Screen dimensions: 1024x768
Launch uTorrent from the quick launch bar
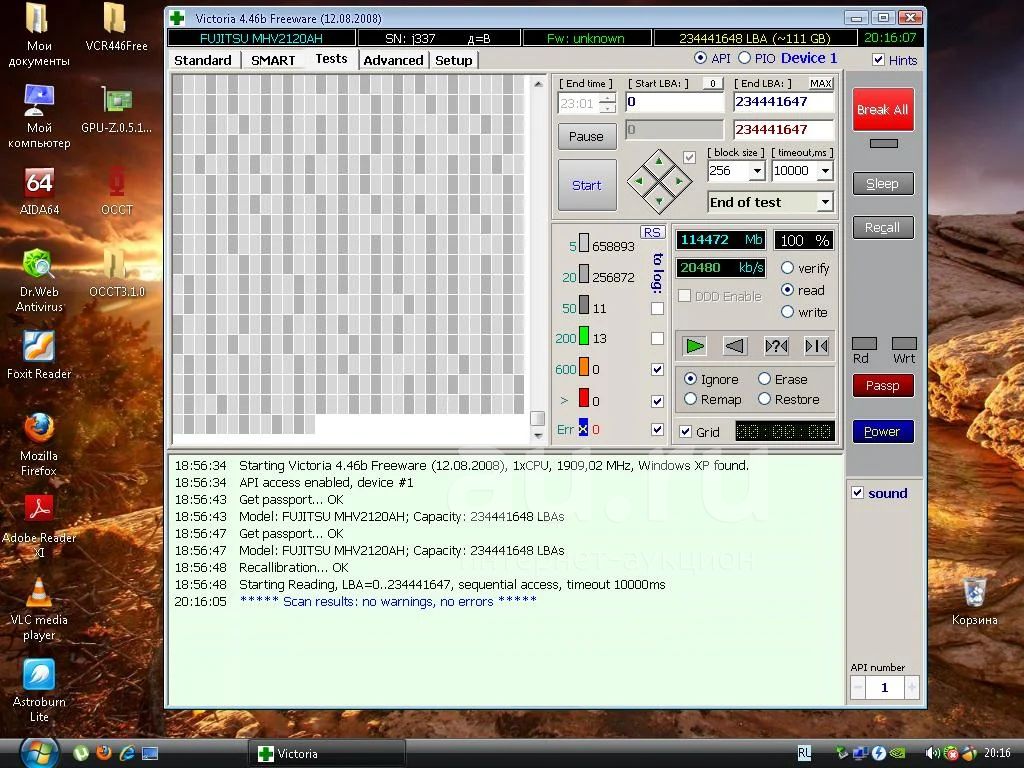point(80,753)
